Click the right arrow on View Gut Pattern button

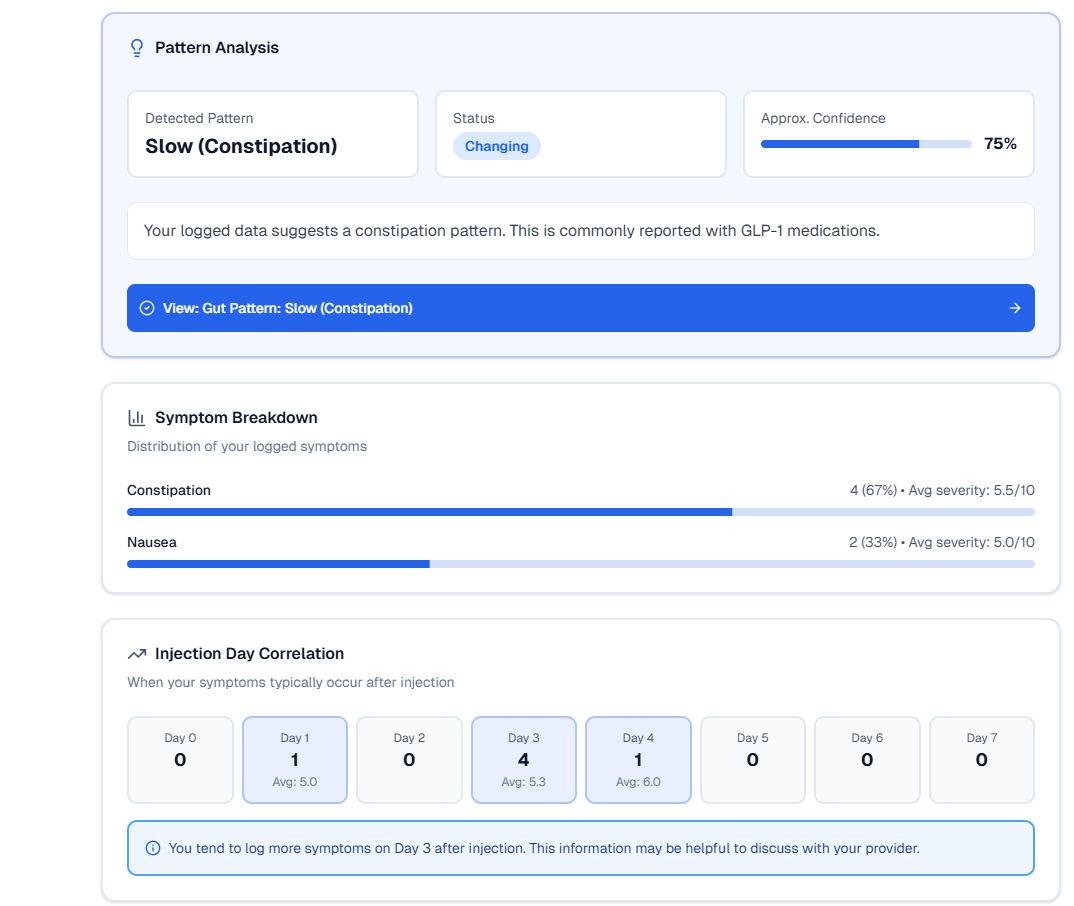tap(1015, 308)
